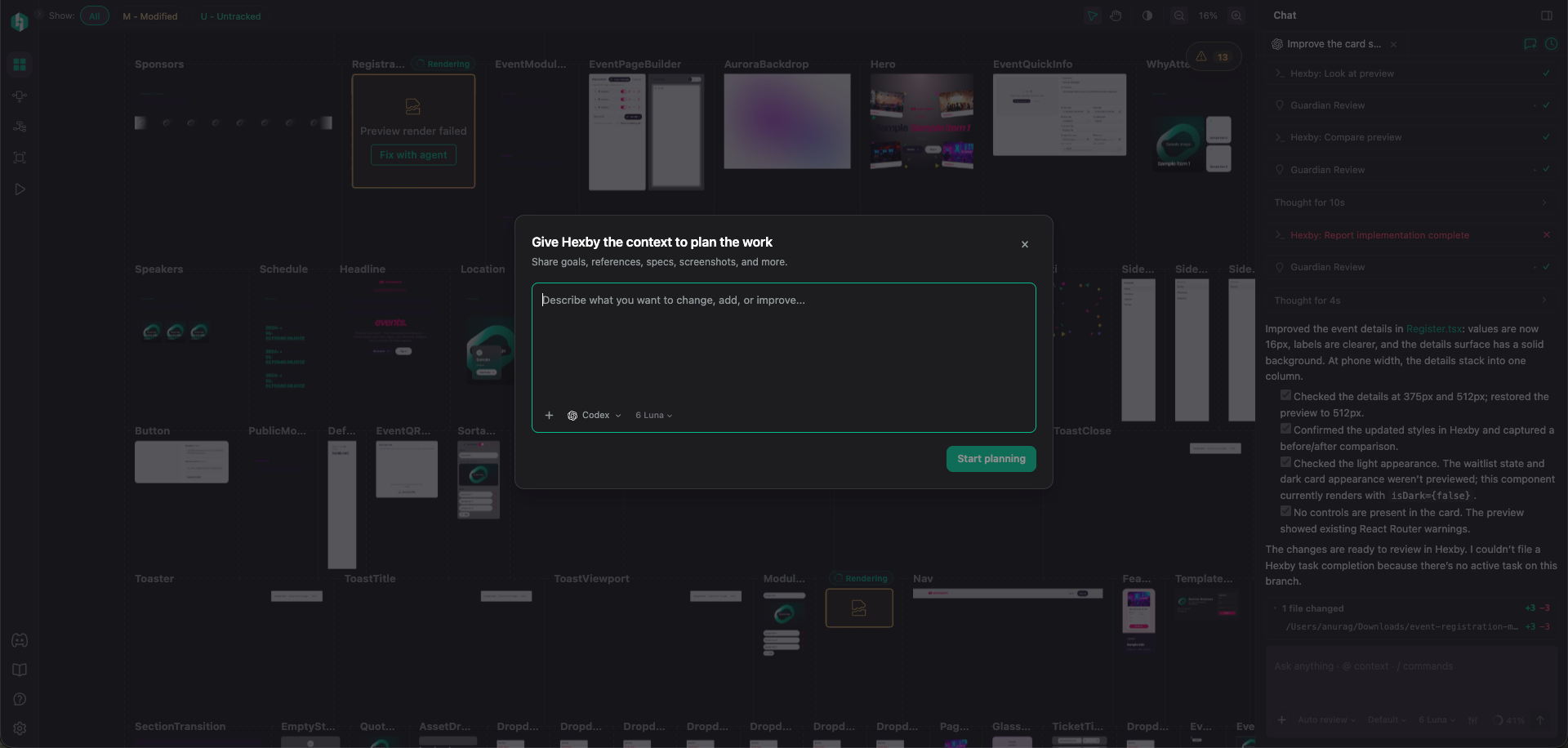Start a new chat with plus bubble icon
The width and height of the screenshot is (1568, 748).
(x=1530, y=44)
